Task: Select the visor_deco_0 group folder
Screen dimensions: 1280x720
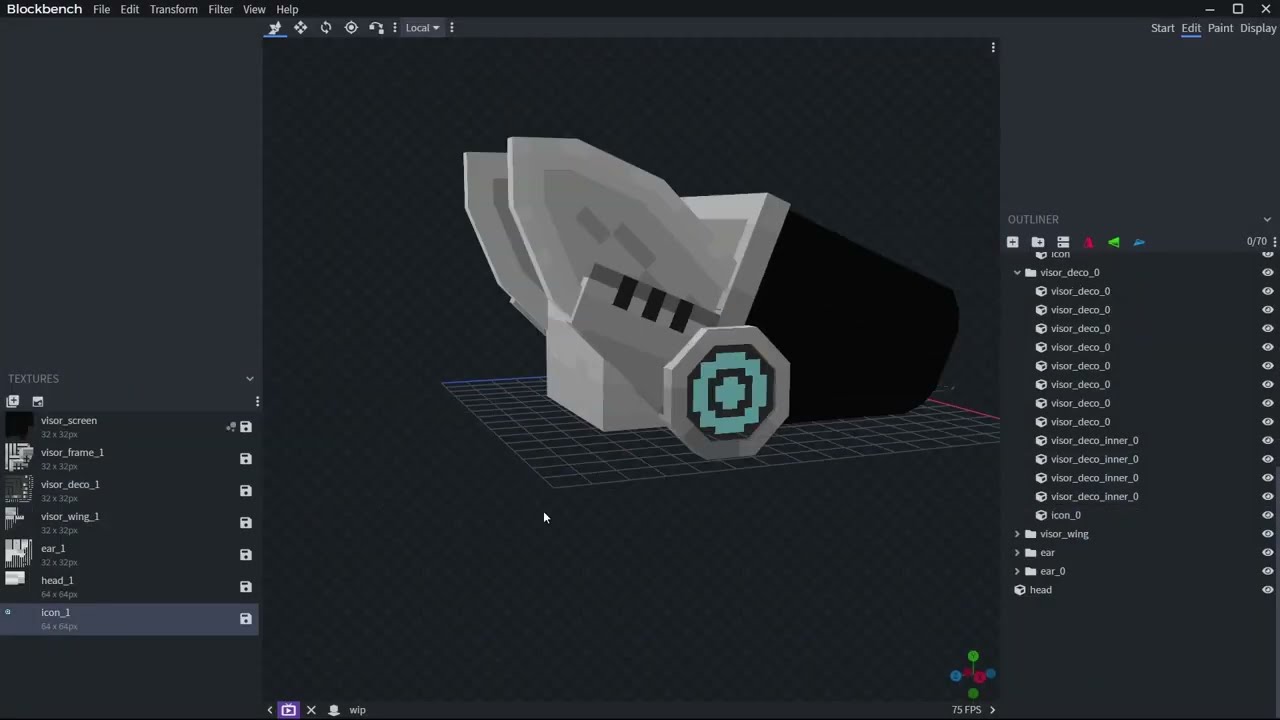Action: point(1069,273)
